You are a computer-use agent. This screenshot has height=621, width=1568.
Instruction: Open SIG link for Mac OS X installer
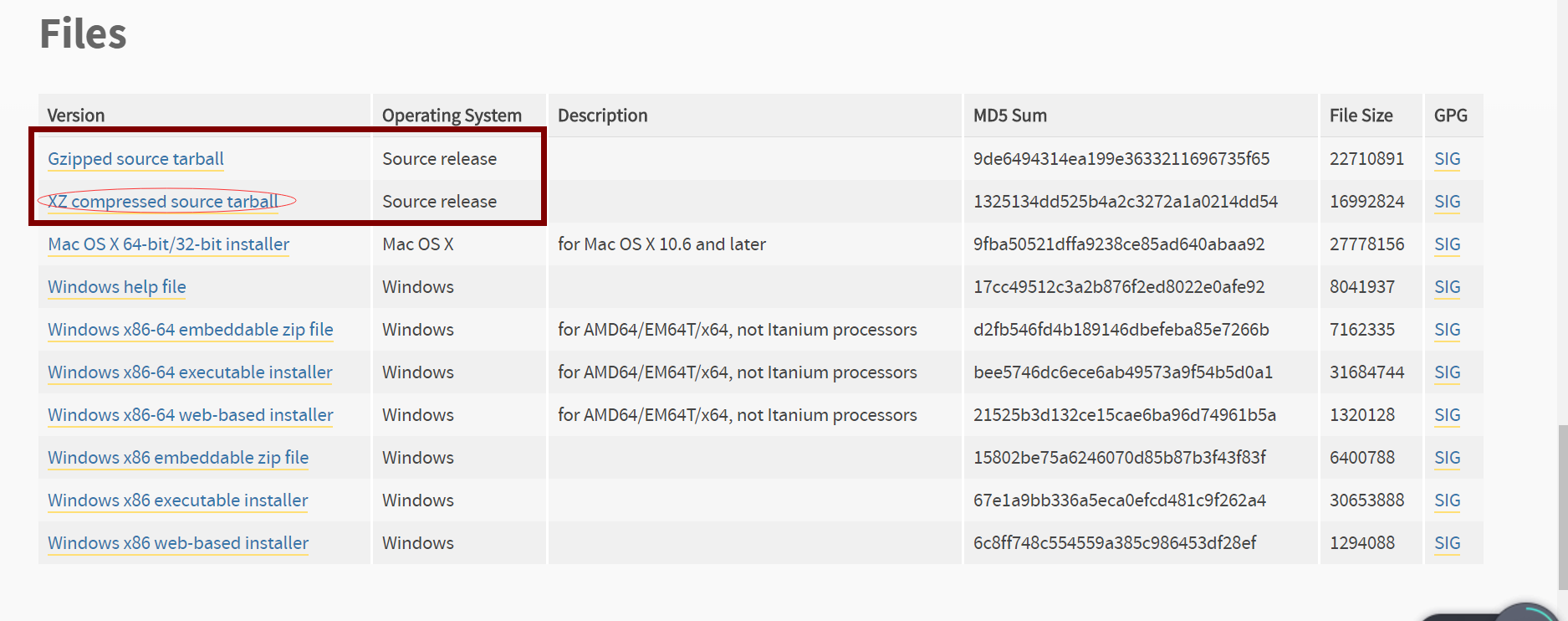[x=1447, y=244]
